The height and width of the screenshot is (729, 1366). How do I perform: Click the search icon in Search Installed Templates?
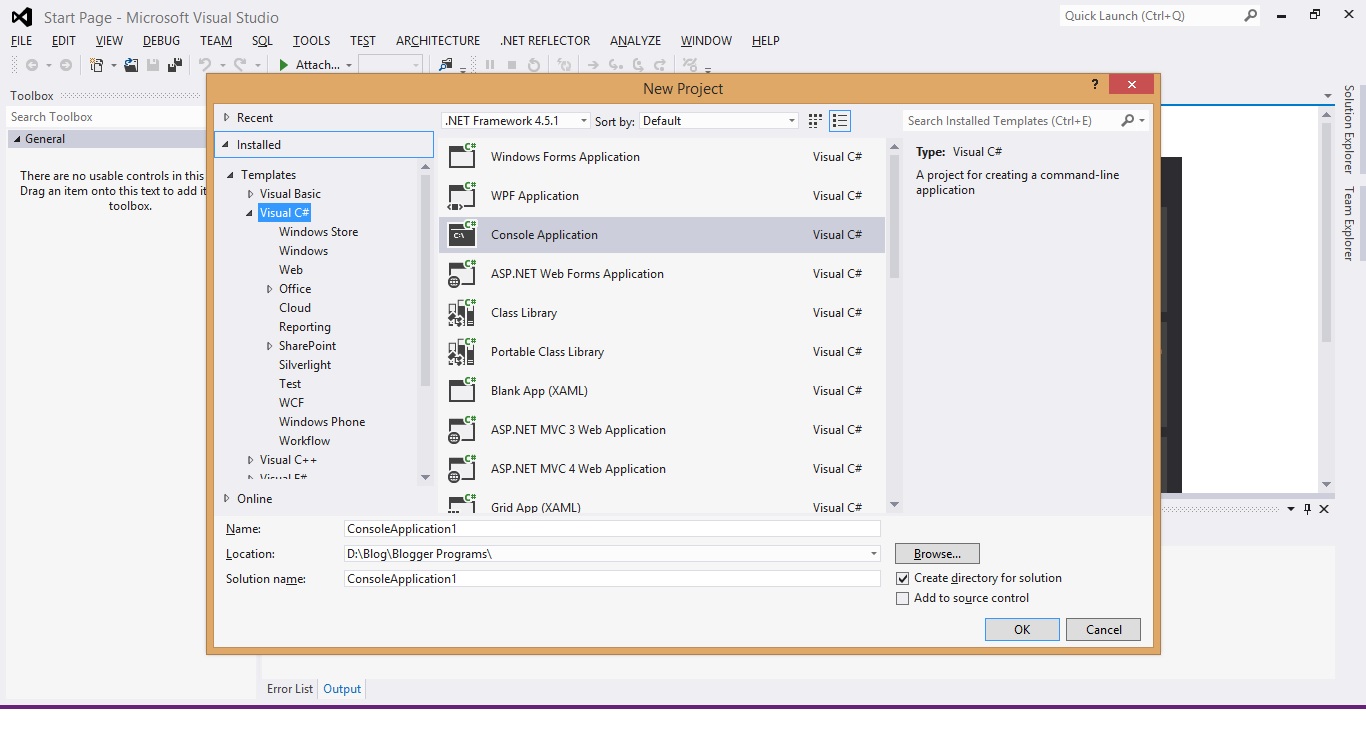1129,120
